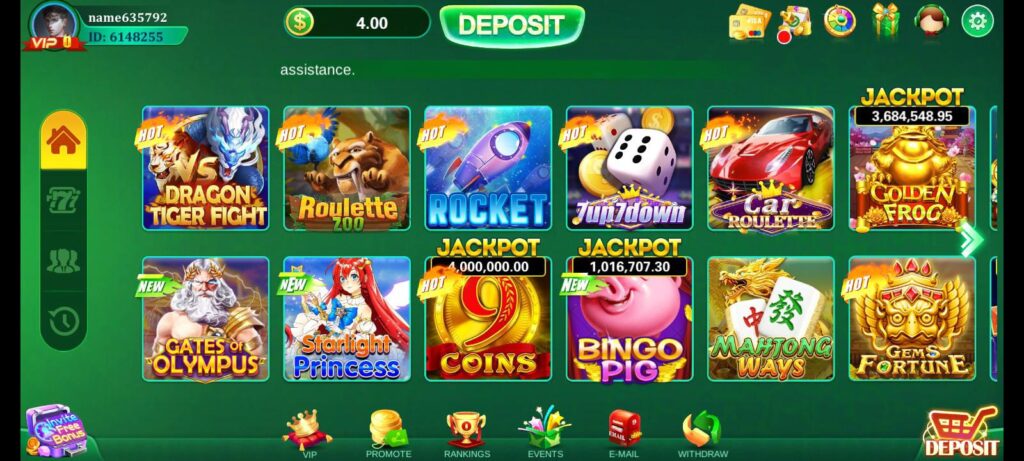
Task: Open the EVENTS icon
Action: (x=545, y=433)
